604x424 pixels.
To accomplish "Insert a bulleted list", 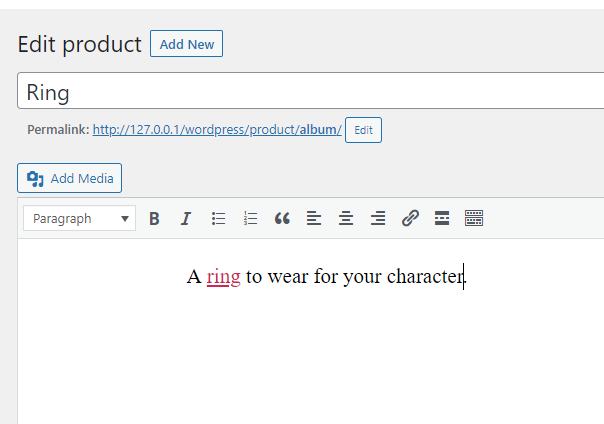I will [218, 218].
